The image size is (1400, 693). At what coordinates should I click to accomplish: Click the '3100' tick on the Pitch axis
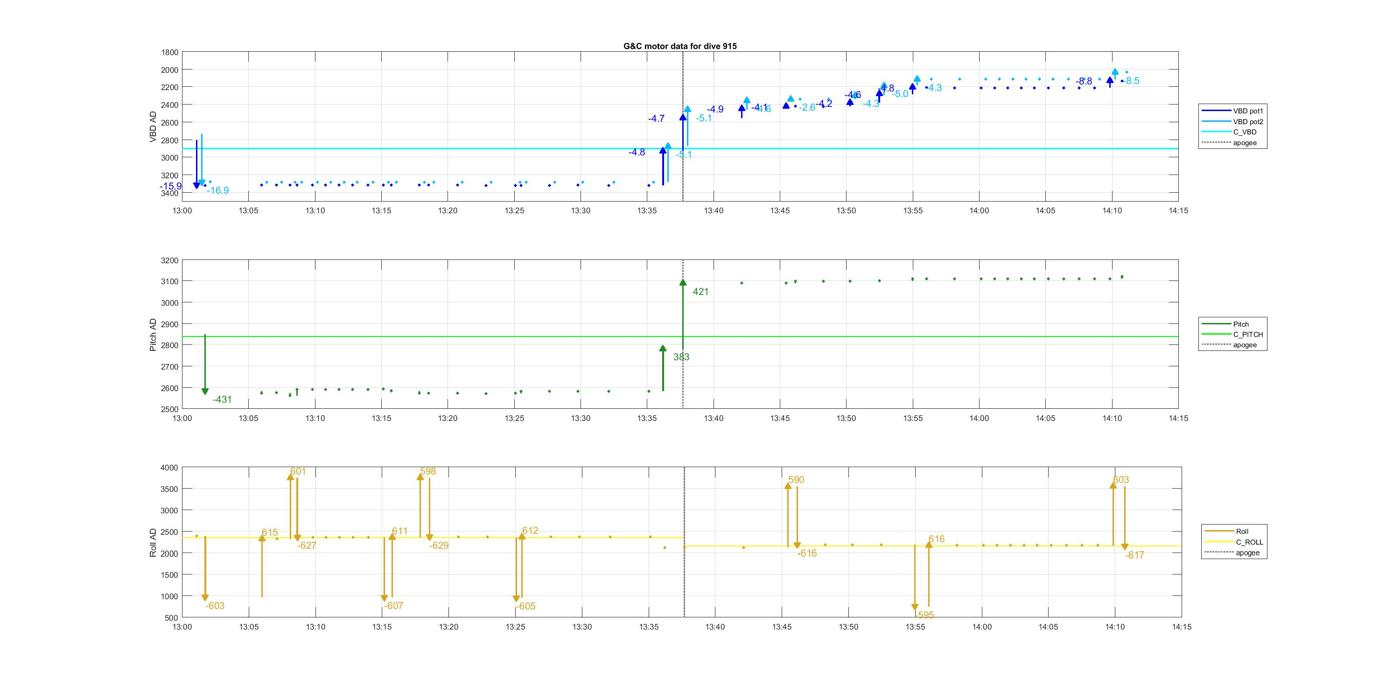(170, 282)
